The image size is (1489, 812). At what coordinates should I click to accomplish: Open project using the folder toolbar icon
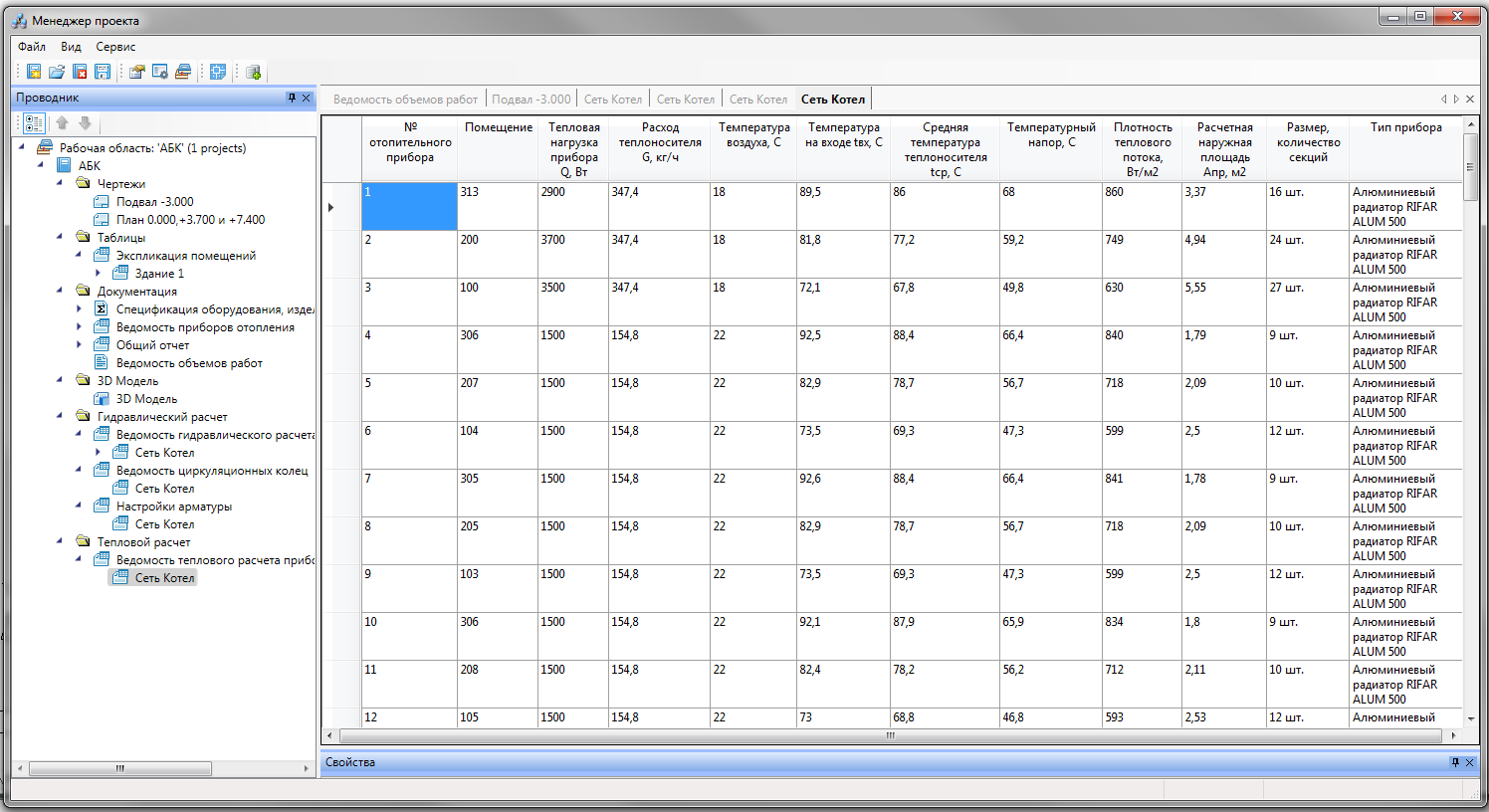pyautogui.click(x=57, y=72)
